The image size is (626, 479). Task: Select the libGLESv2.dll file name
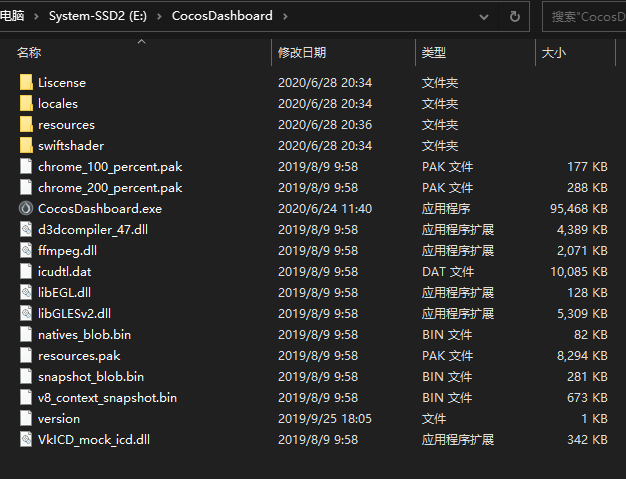(x=74, y=314)
